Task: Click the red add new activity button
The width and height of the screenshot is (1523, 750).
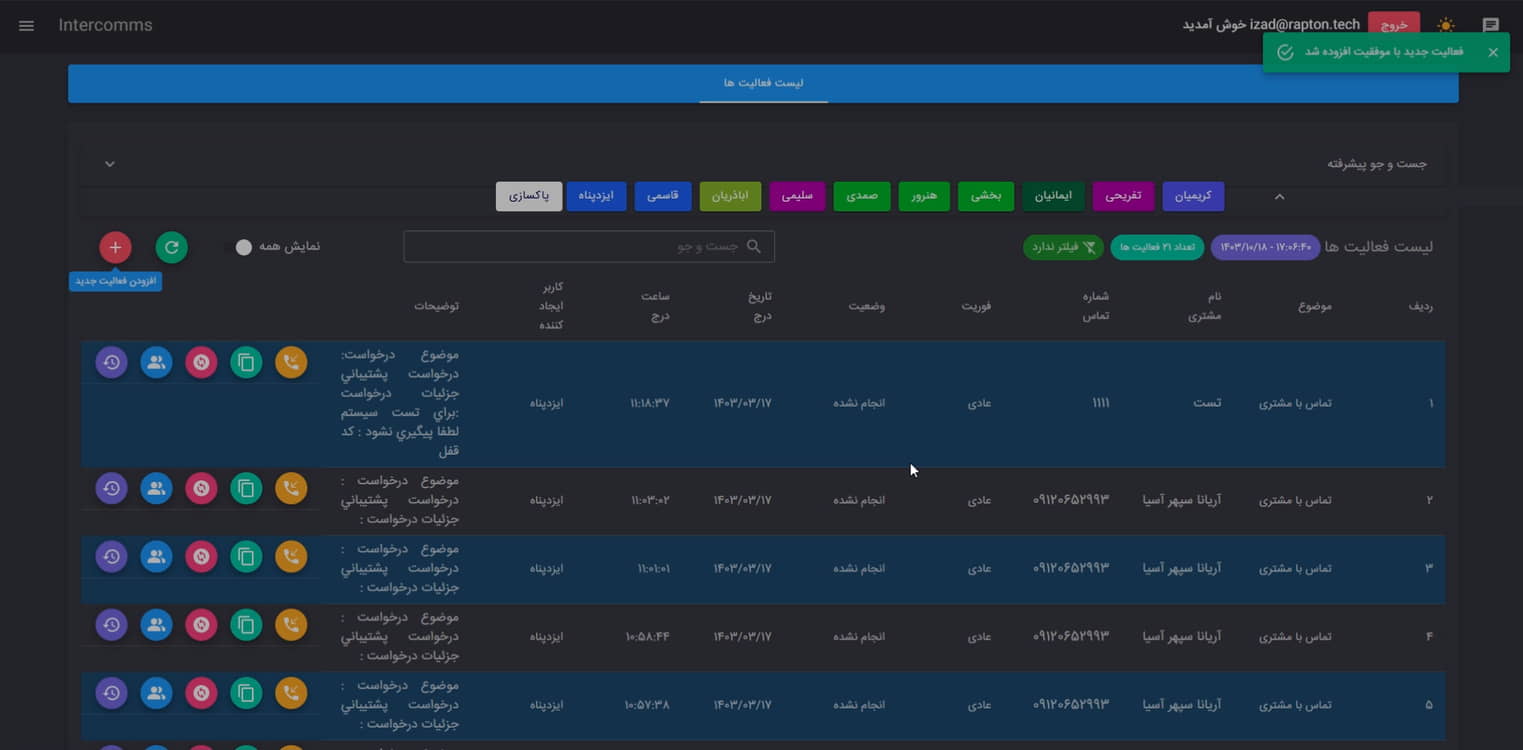Action: tap(115, 247)
